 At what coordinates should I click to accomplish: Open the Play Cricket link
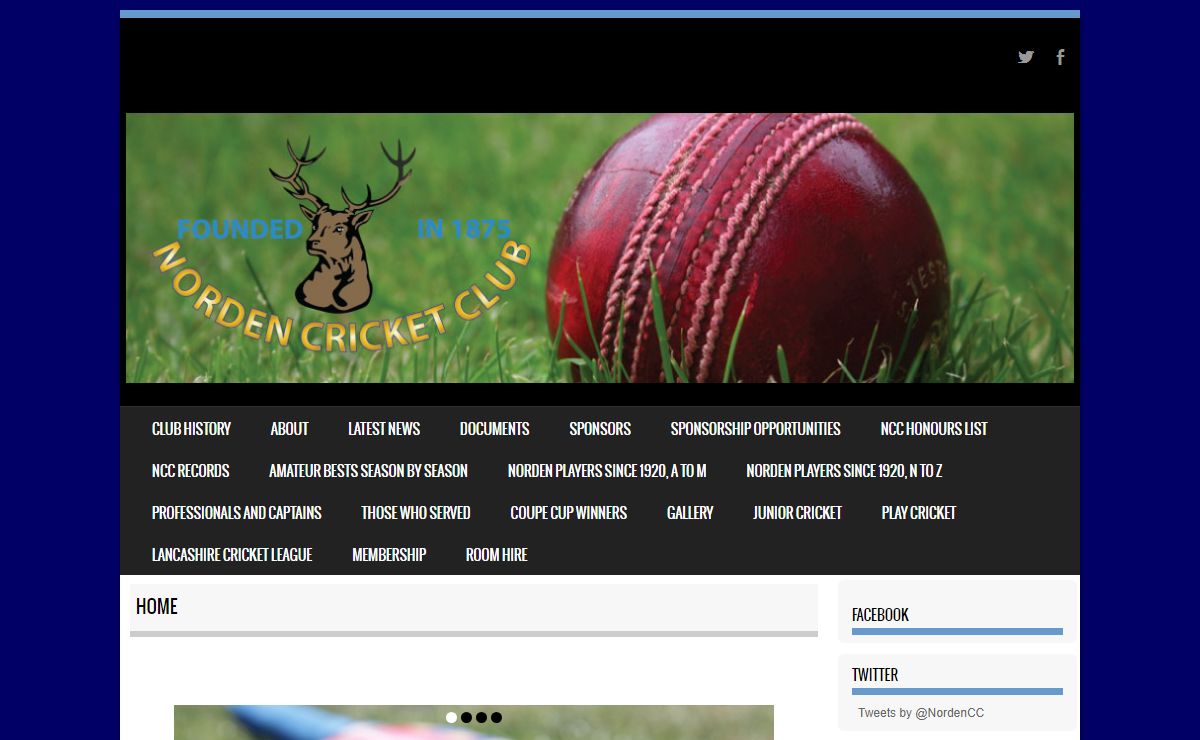(919, 512)
